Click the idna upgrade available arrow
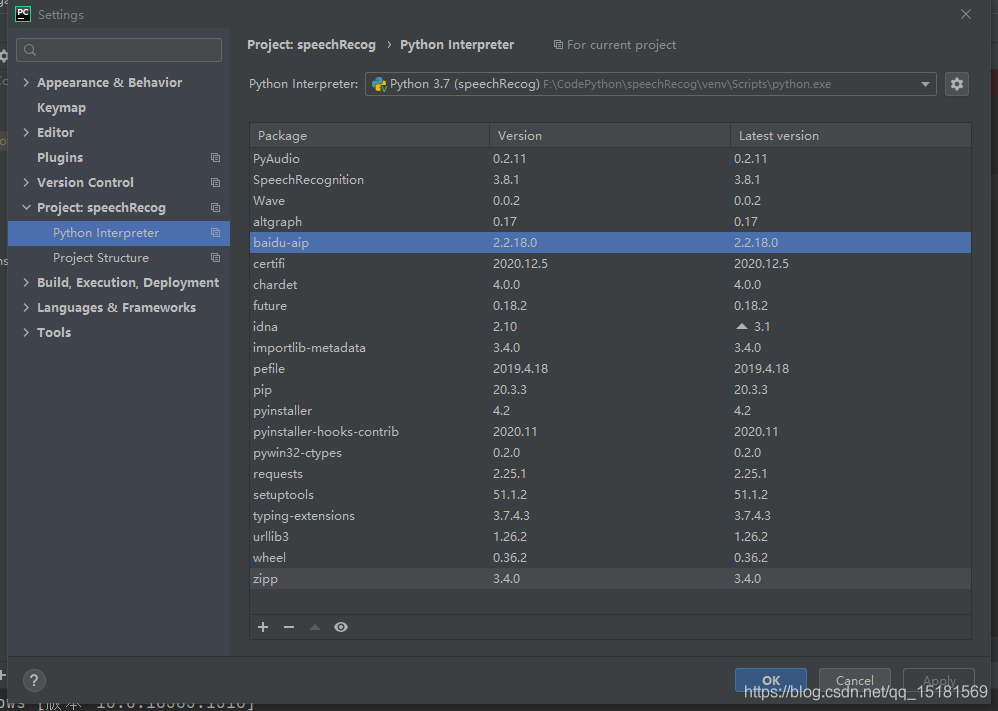 pos(741,327)
